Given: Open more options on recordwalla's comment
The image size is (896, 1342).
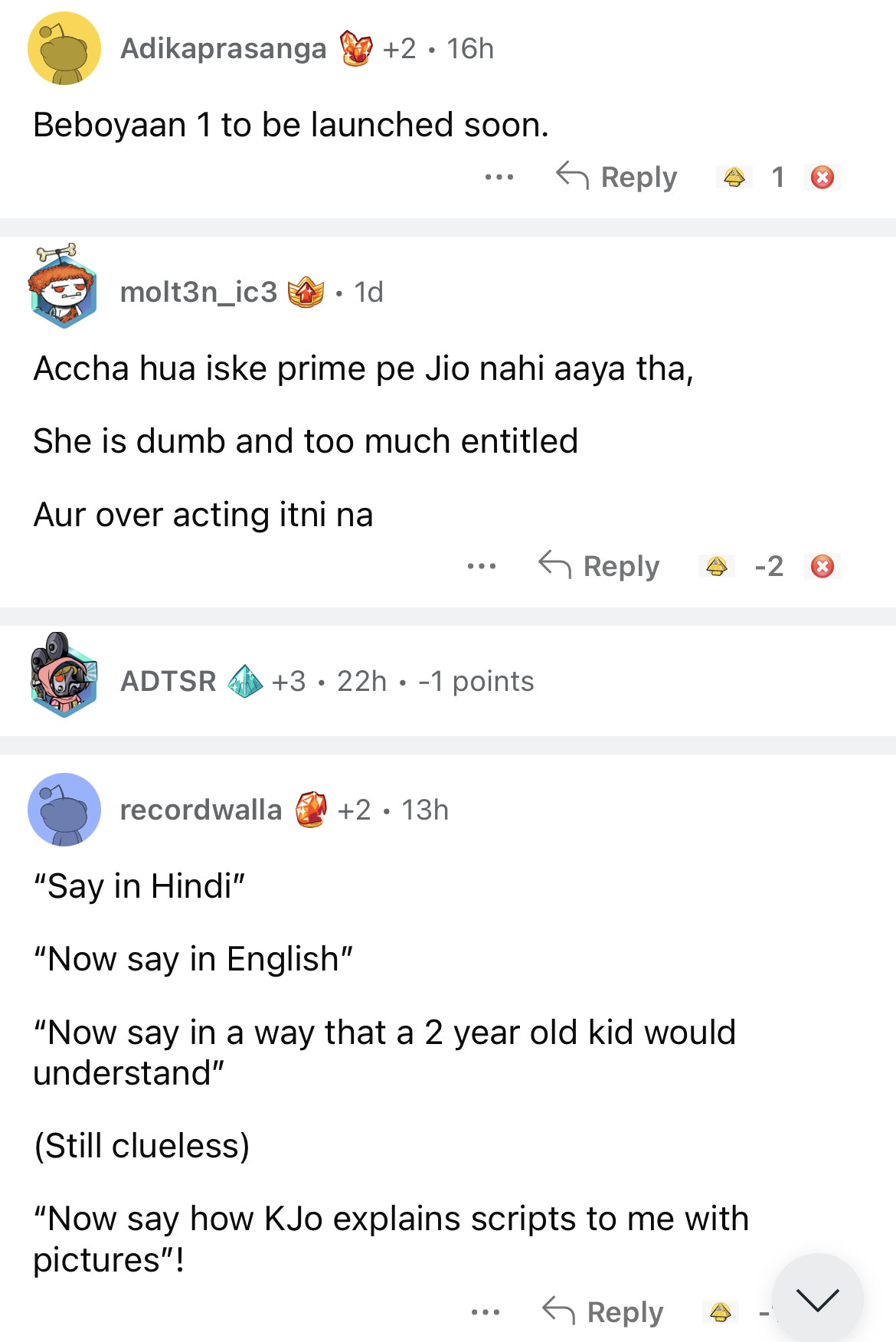Looking at the screenshot, I should 486,1313.
